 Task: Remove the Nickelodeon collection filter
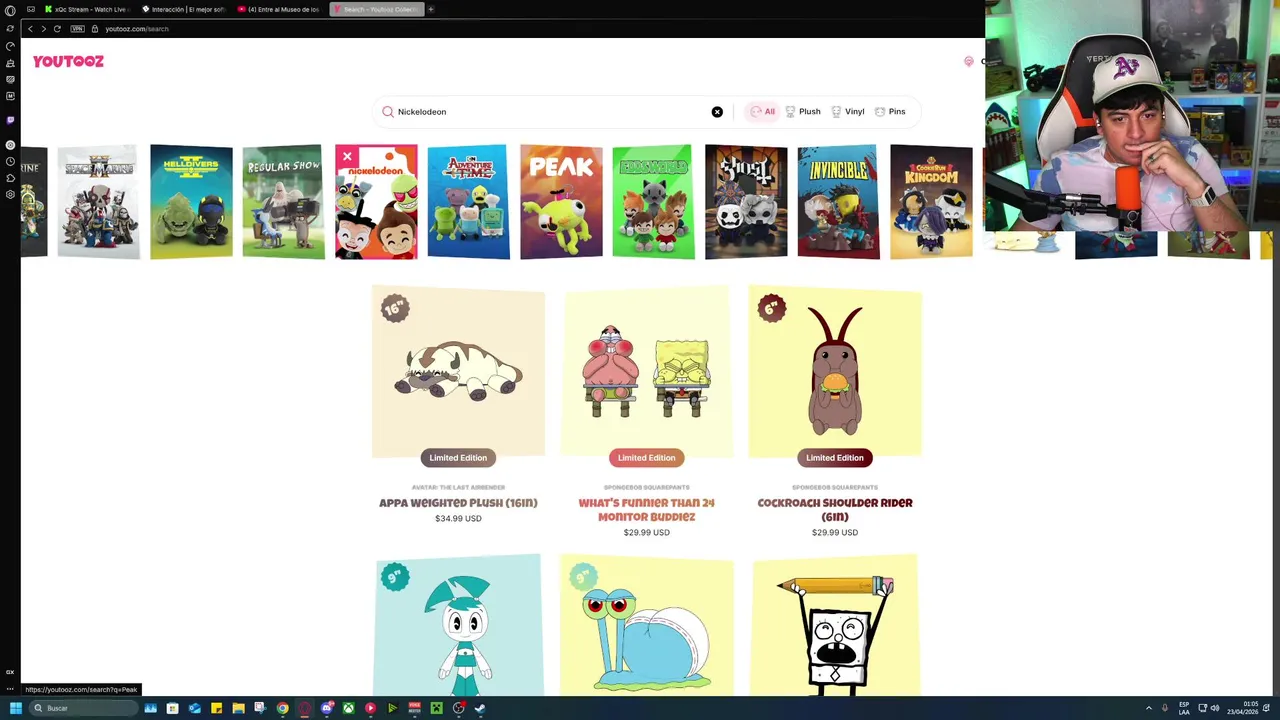tap(347, 157)
